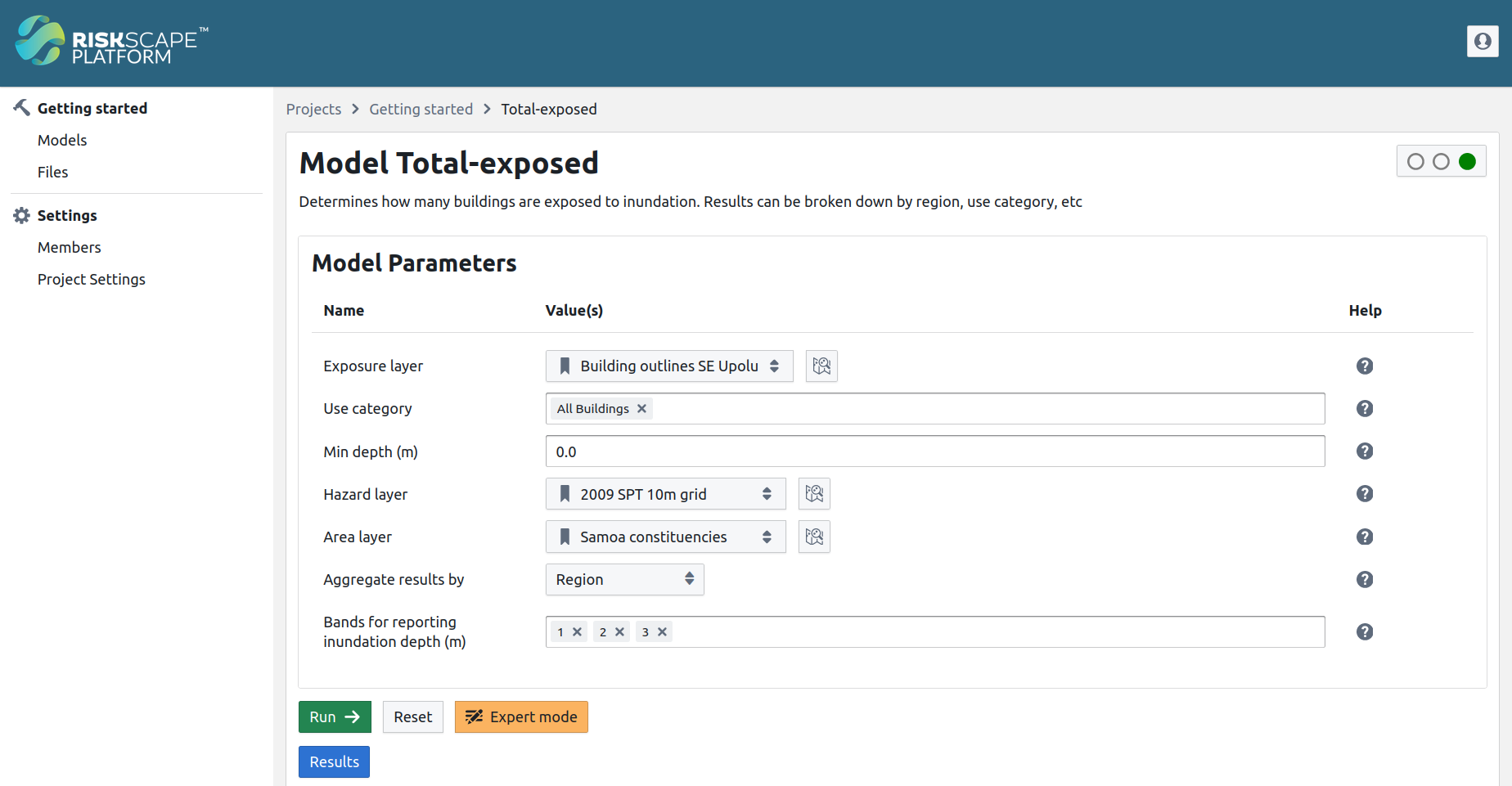Viewport: 1512px width, 786px height.
Task: Open Aggregate results by Region dropdown
Action: point(625,579)
